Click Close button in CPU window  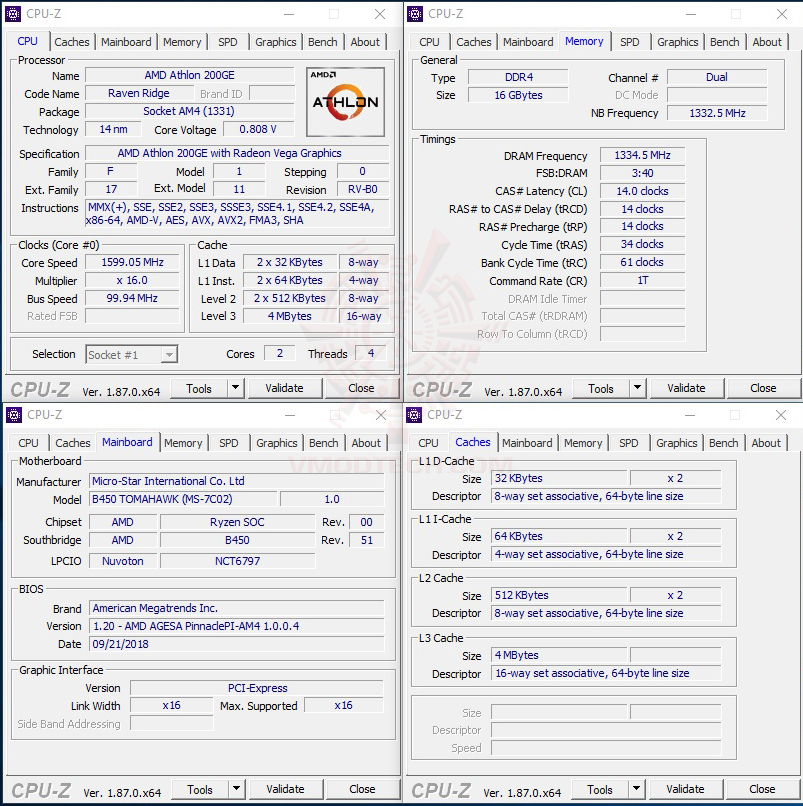[361, 388]
